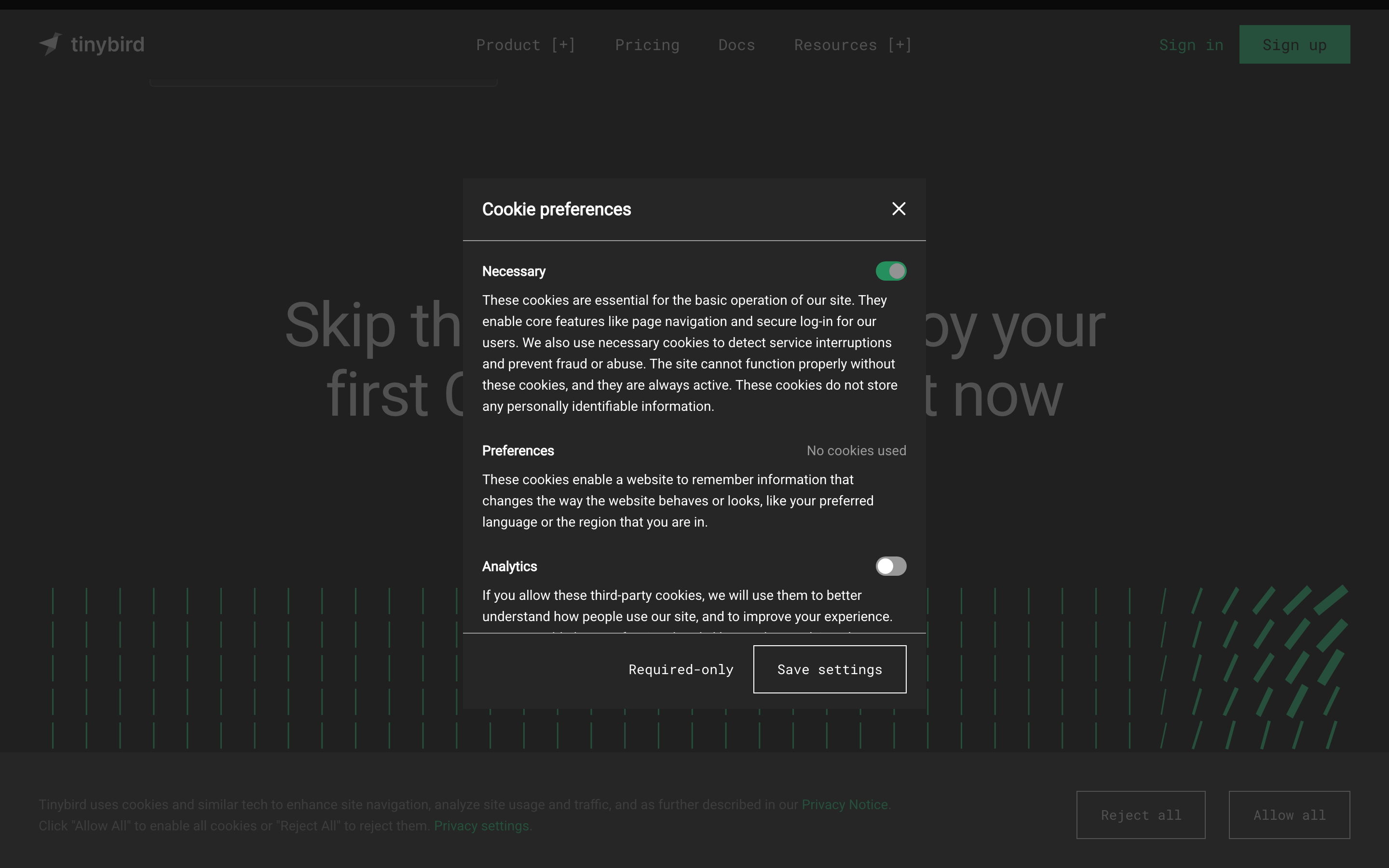The width and height of the screenshot is (1389, 868).
Task: Click the Preferences section label
Action: click(x=517, y=451)
